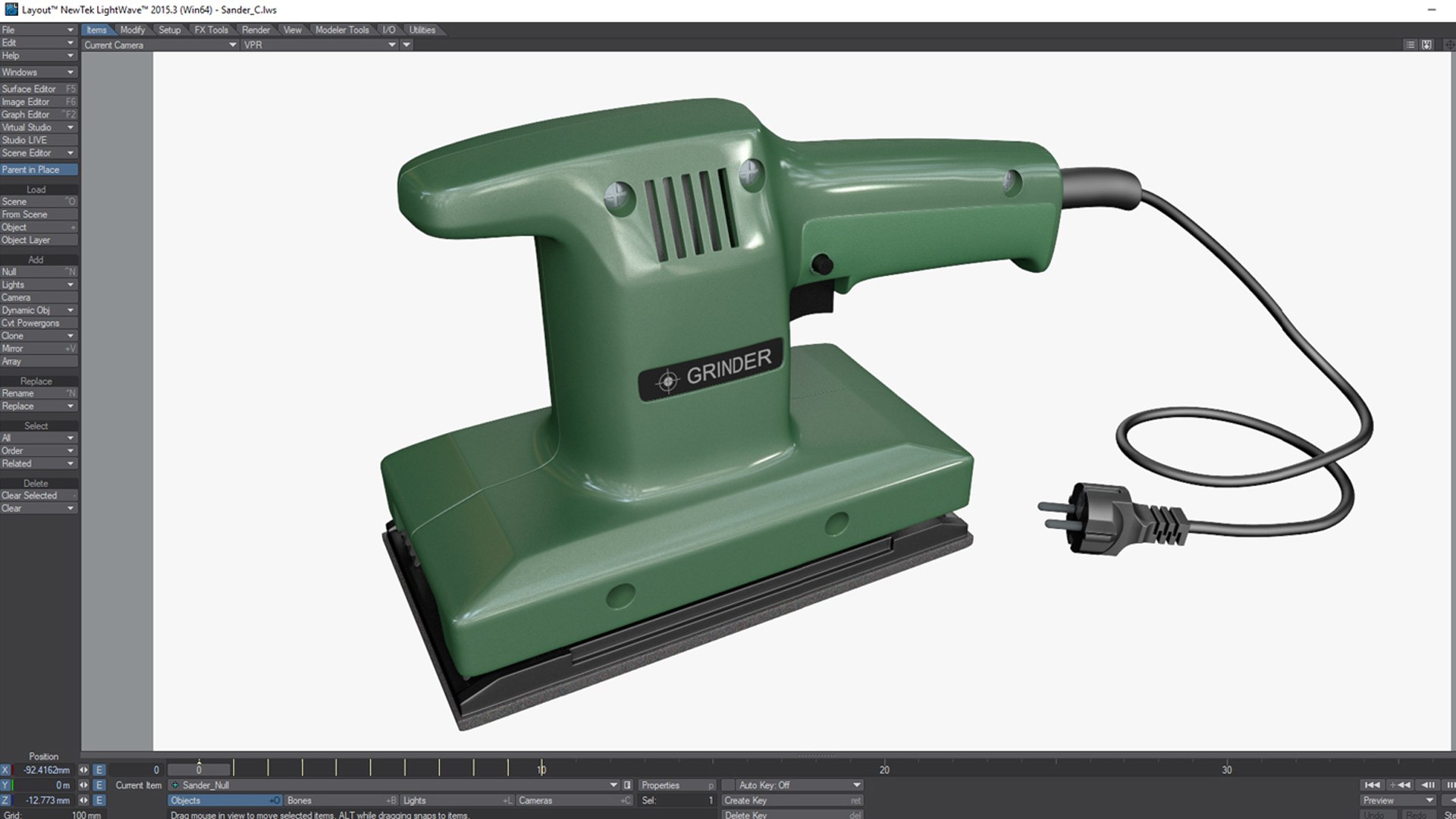
Task: Open the Surface Editor
Action: click(38, 89)
